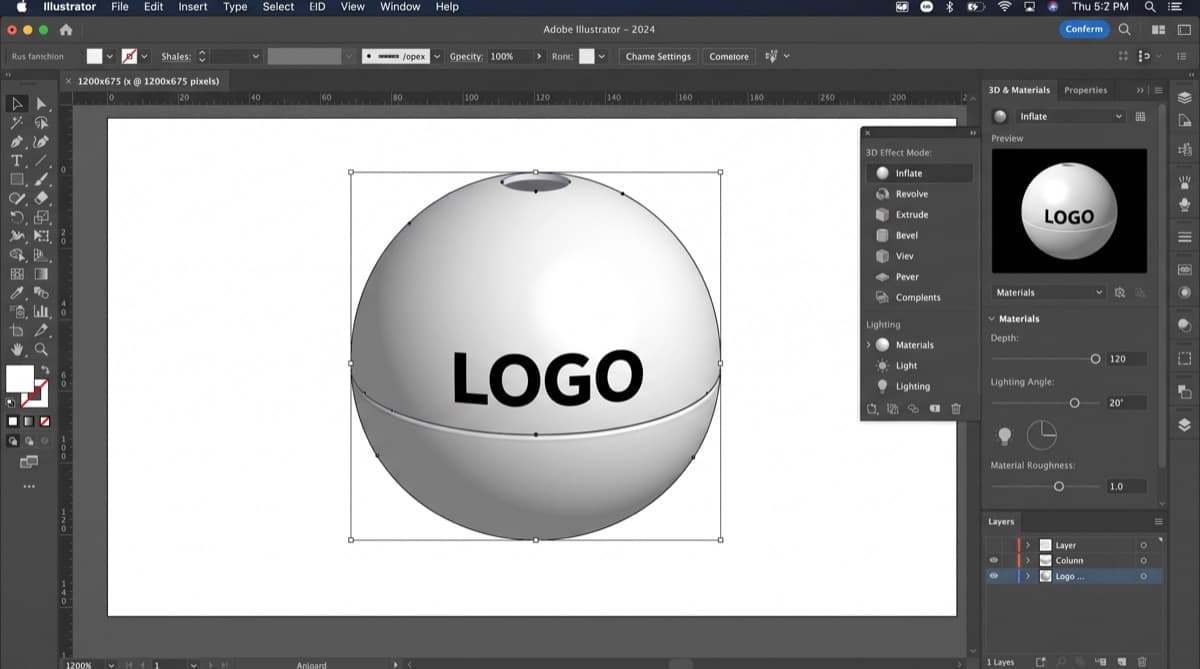Click Lighting Angle slider handle

point(1075,403)
